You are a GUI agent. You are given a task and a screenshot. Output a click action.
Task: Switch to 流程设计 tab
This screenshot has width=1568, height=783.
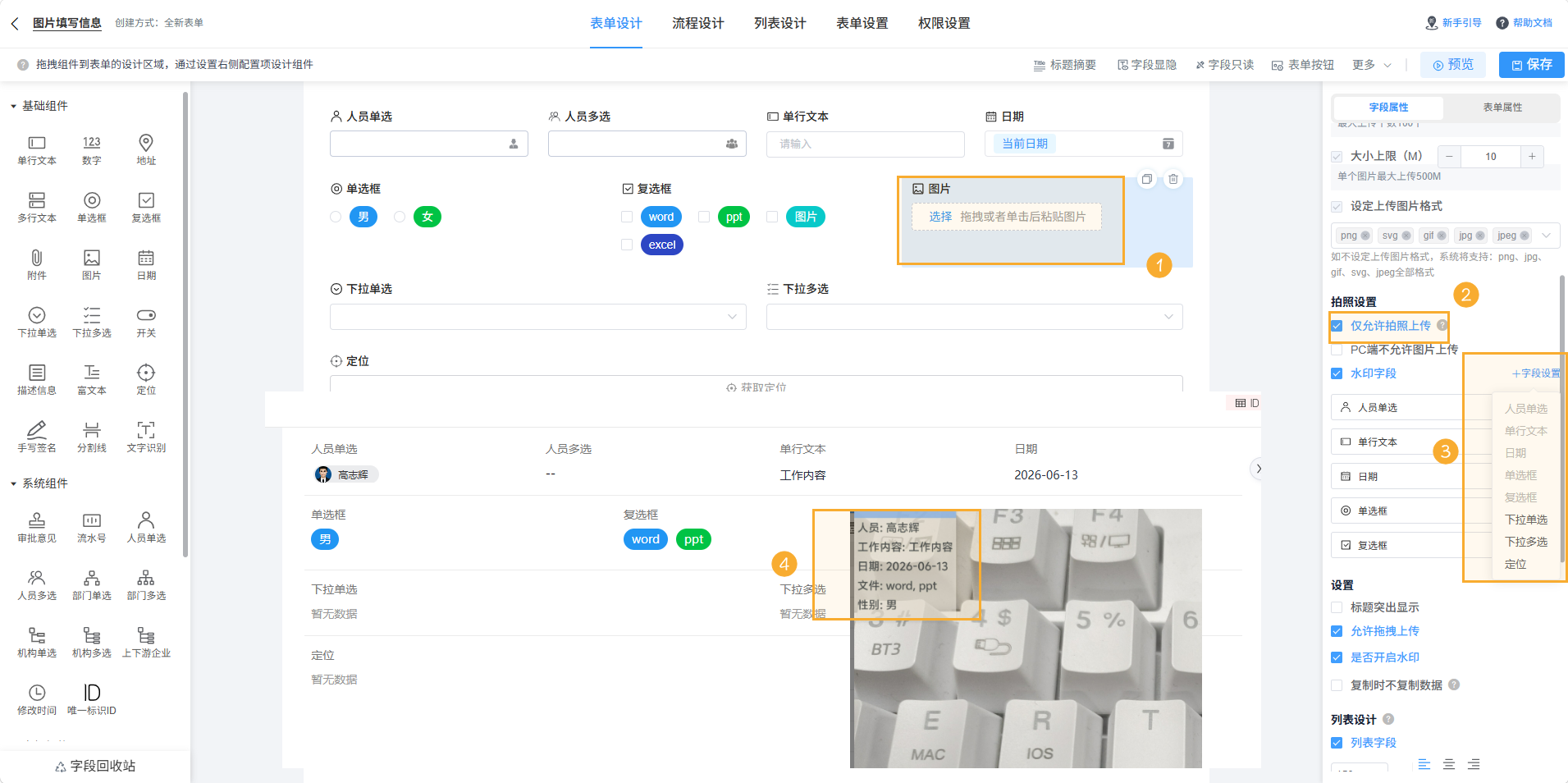(x=698, y=23)
